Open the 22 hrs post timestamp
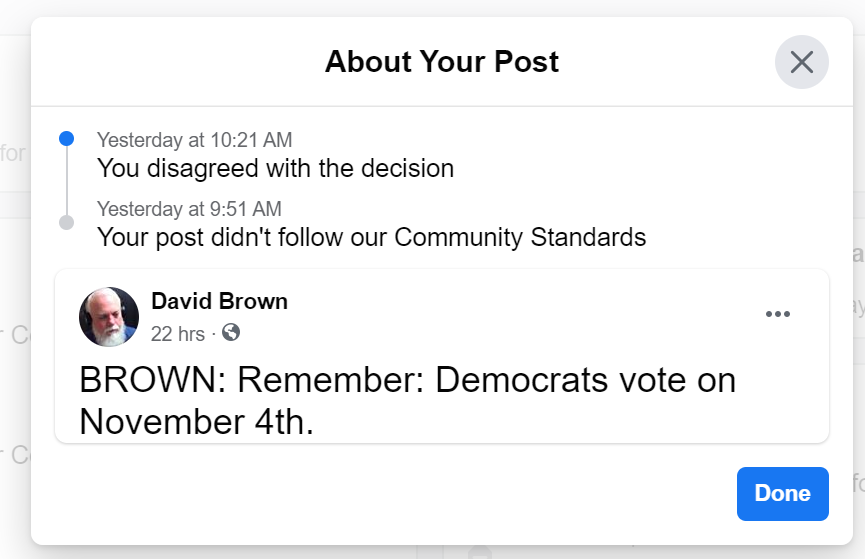 178,334
